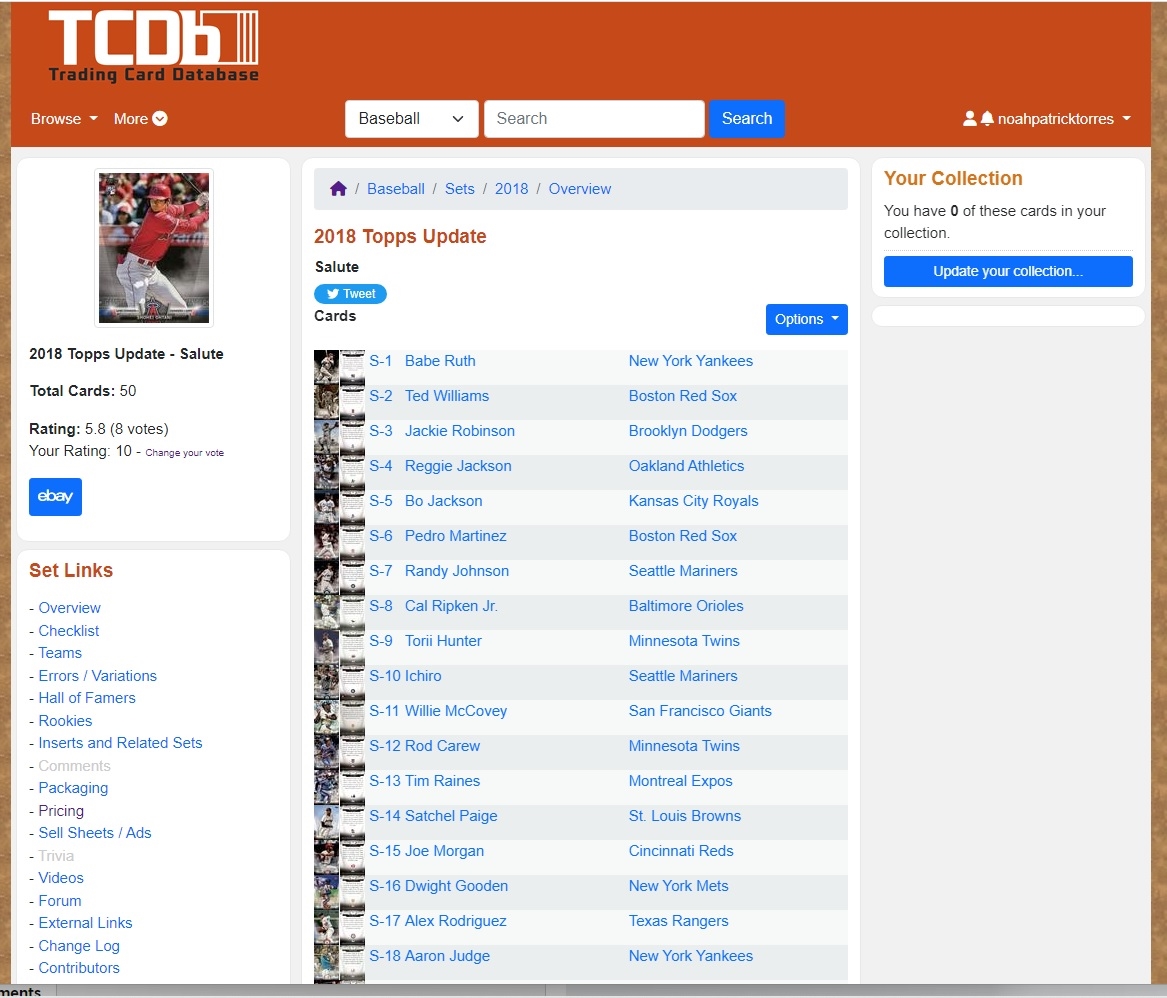
Task: Click the Shohei Ohtani set cover image
Action: tap(154, 248)
